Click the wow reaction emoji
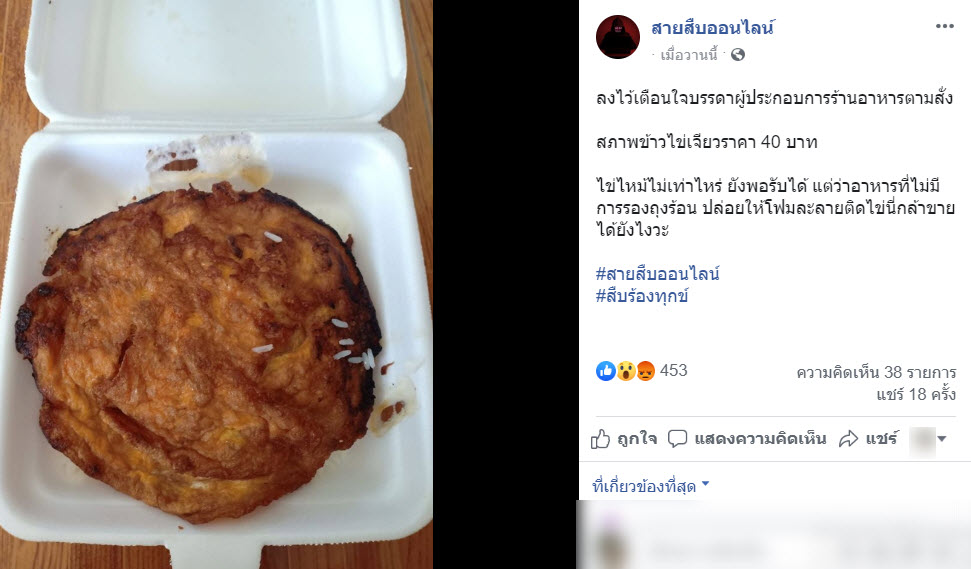The image size is (971, 569). tap(625, 371)
